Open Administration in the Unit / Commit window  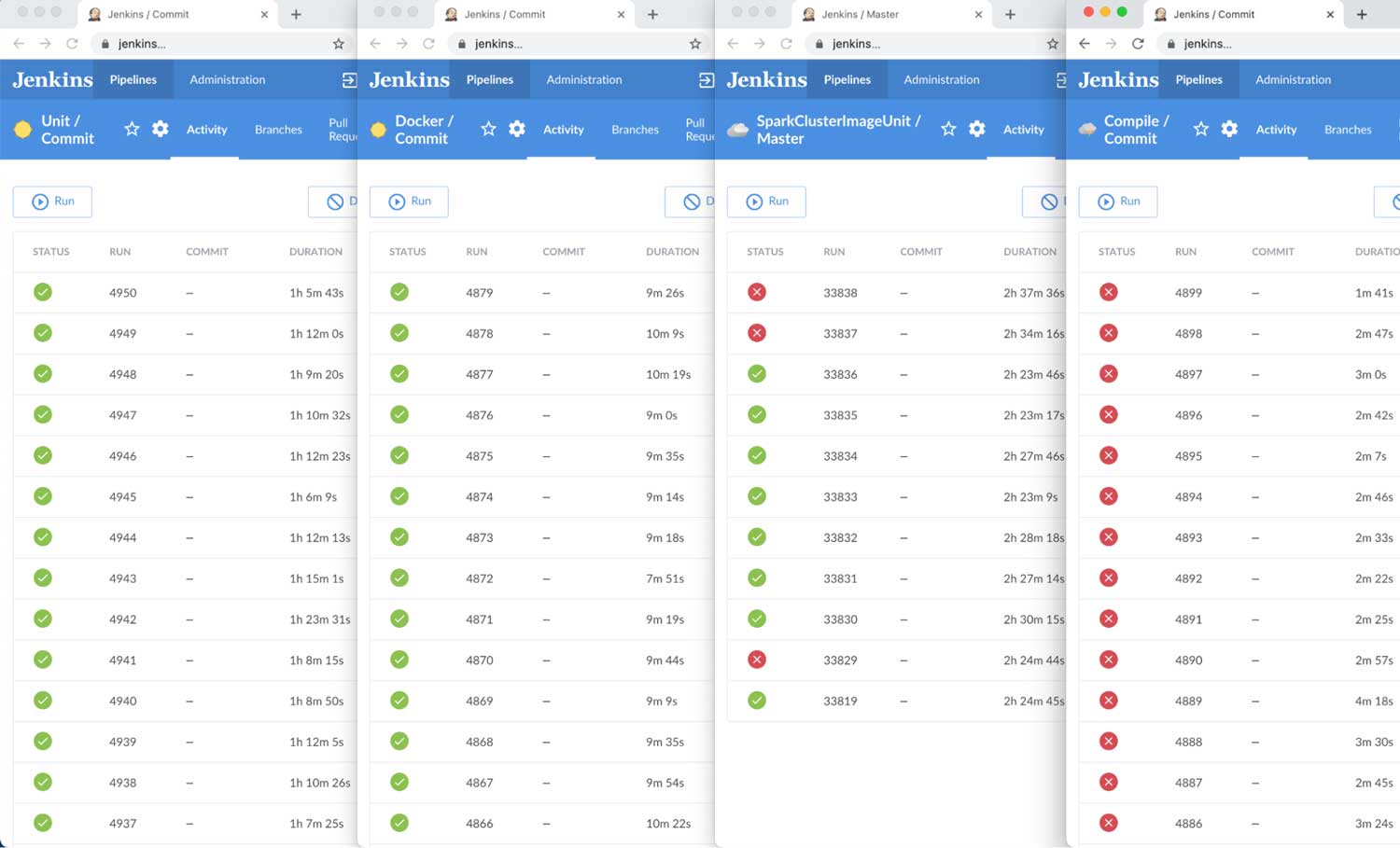227,80
